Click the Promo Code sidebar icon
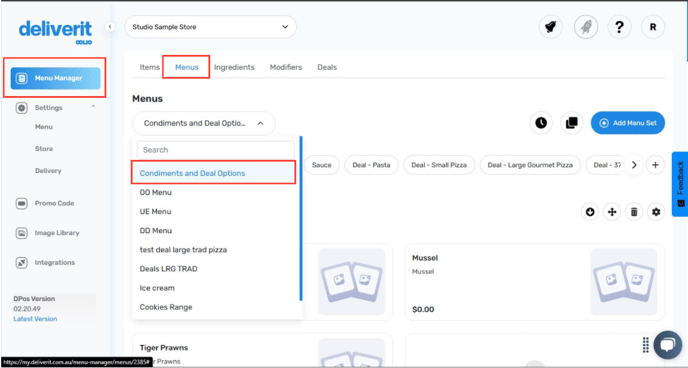688x368 pixels. click(x=22, y=204)
